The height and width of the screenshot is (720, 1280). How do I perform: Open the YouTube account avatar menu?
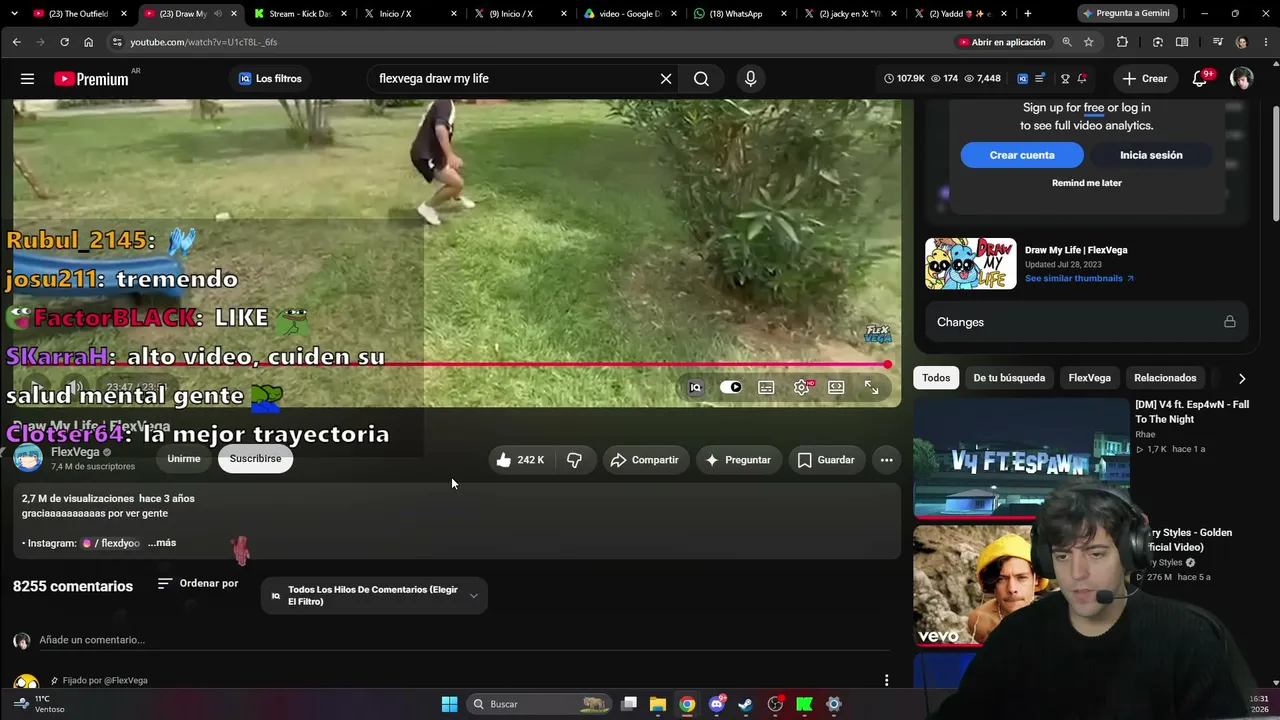tap(1241, 79)
